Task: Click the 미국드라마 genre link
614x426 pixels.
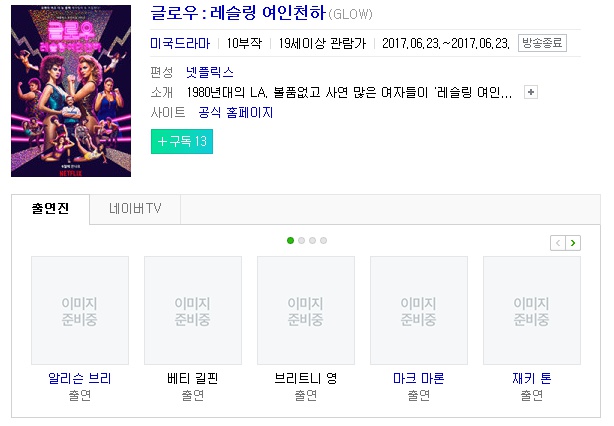Action: tap(180, 43)
